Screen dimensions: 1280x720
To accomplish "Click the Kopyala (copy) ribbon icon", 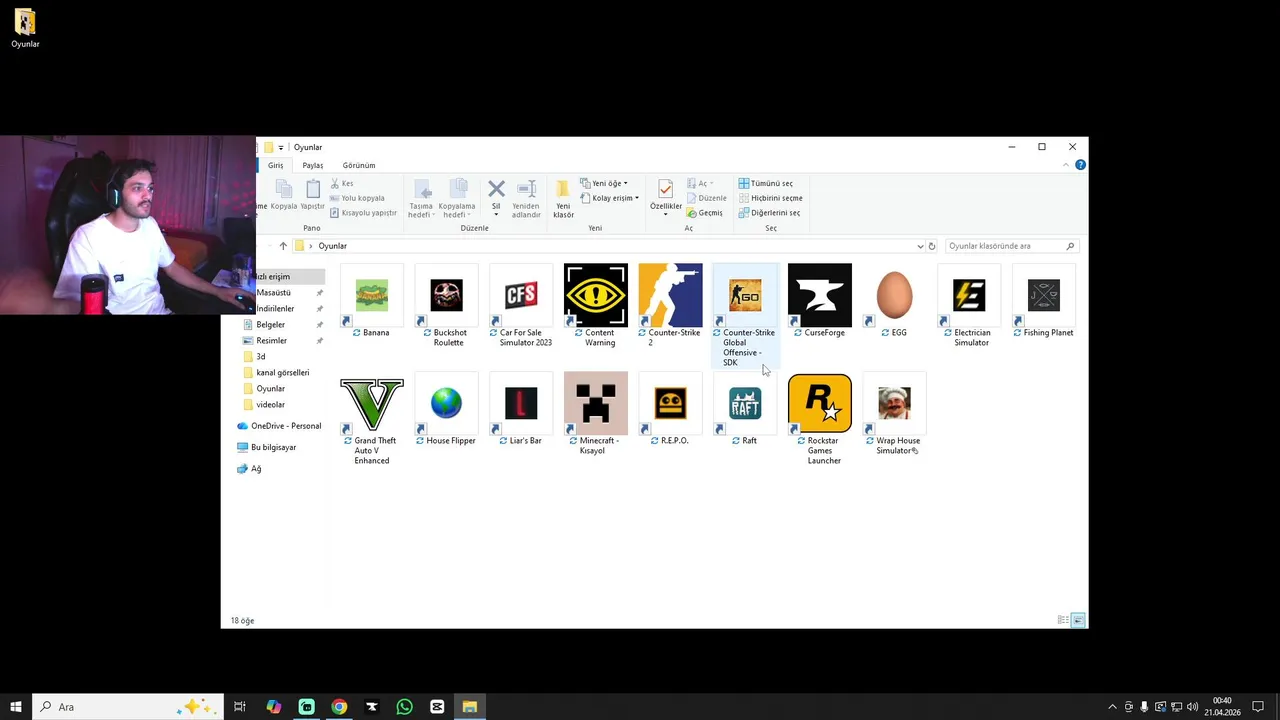I will (x=284, y=195).
